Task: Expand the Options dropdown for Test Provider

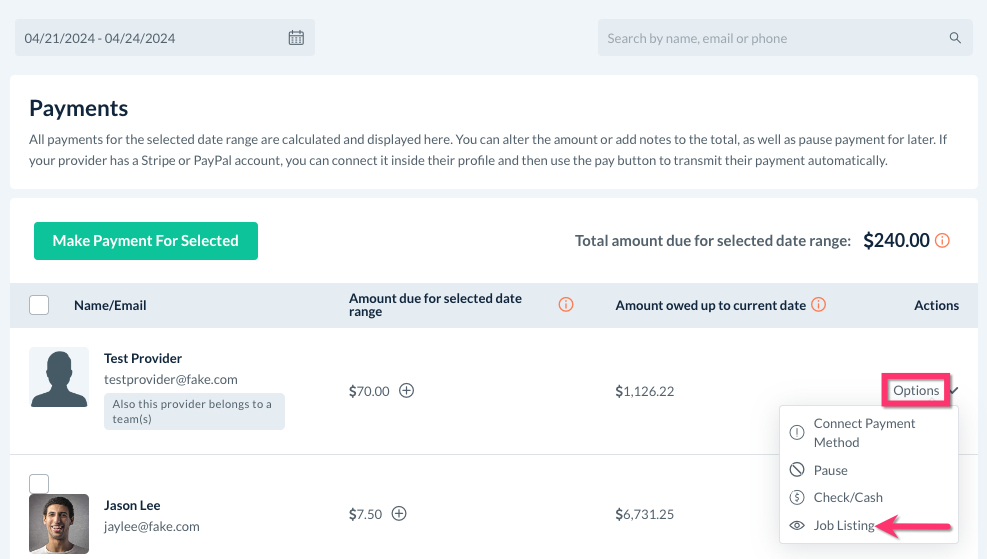Action: (x=917, y=391)
